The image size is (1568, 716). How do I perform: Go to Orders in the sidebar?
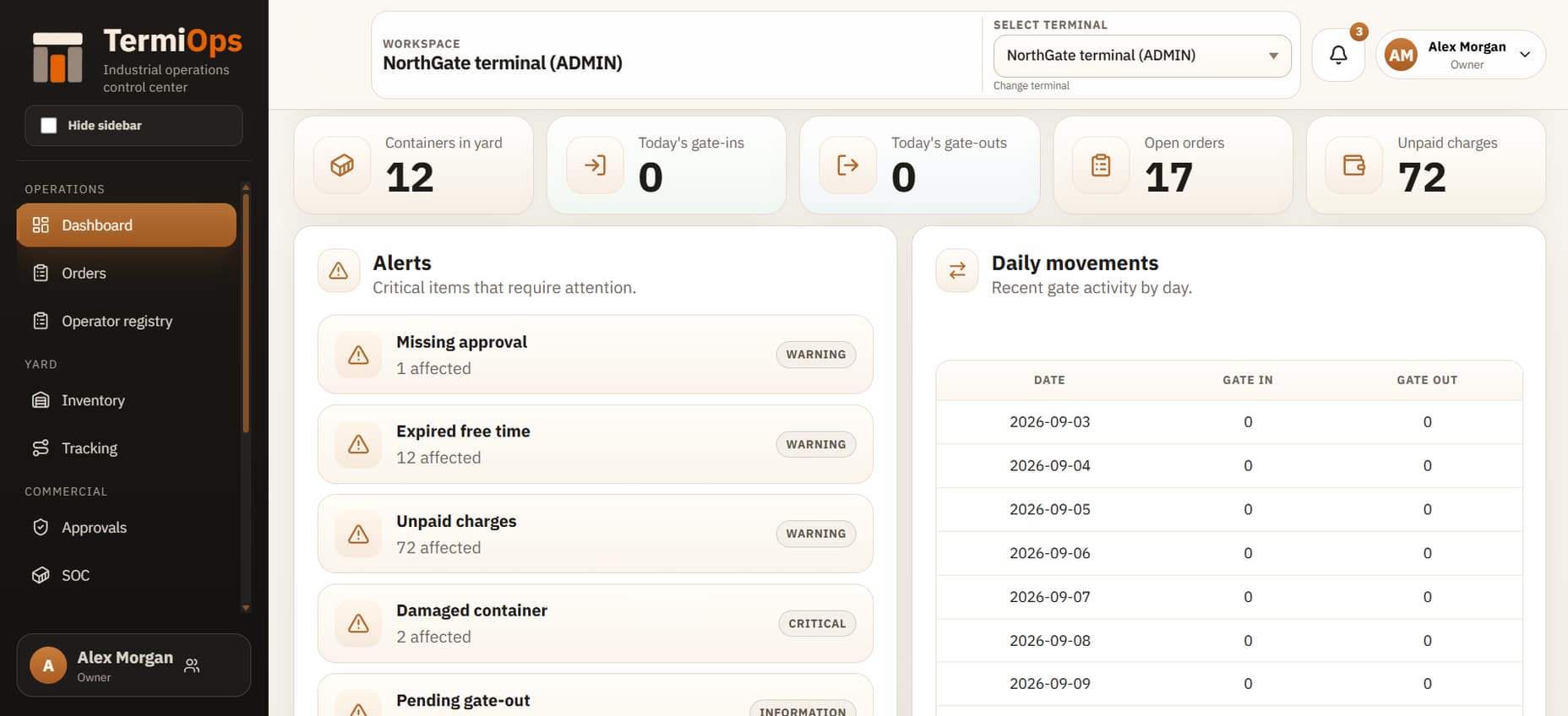click(x=127, y=274)
